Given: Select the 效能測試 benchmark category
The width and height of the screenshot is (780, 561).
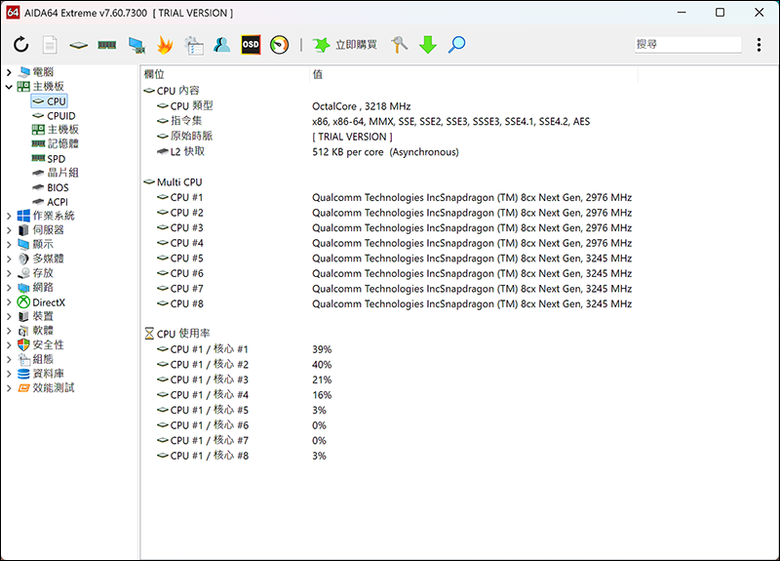Looking at the screenshot, I should pos(46,388).
